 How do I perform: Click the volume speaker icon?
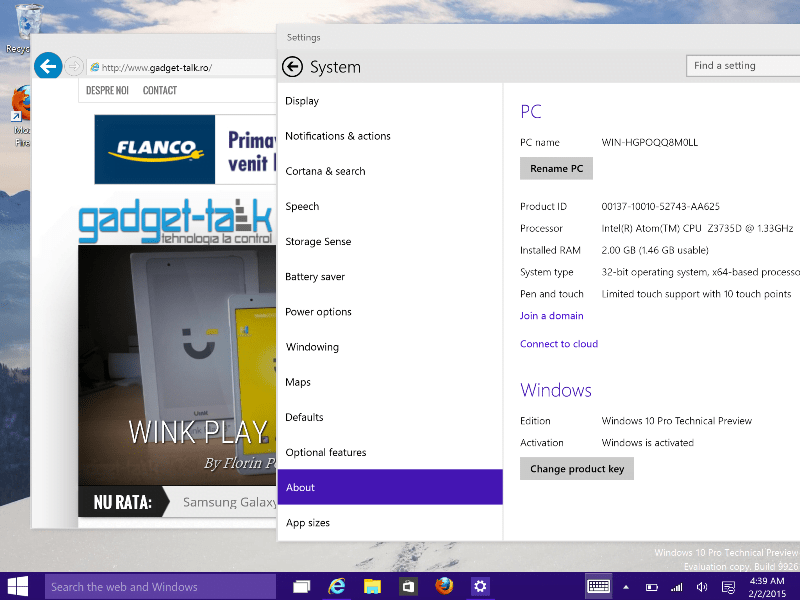click(702, 587)
